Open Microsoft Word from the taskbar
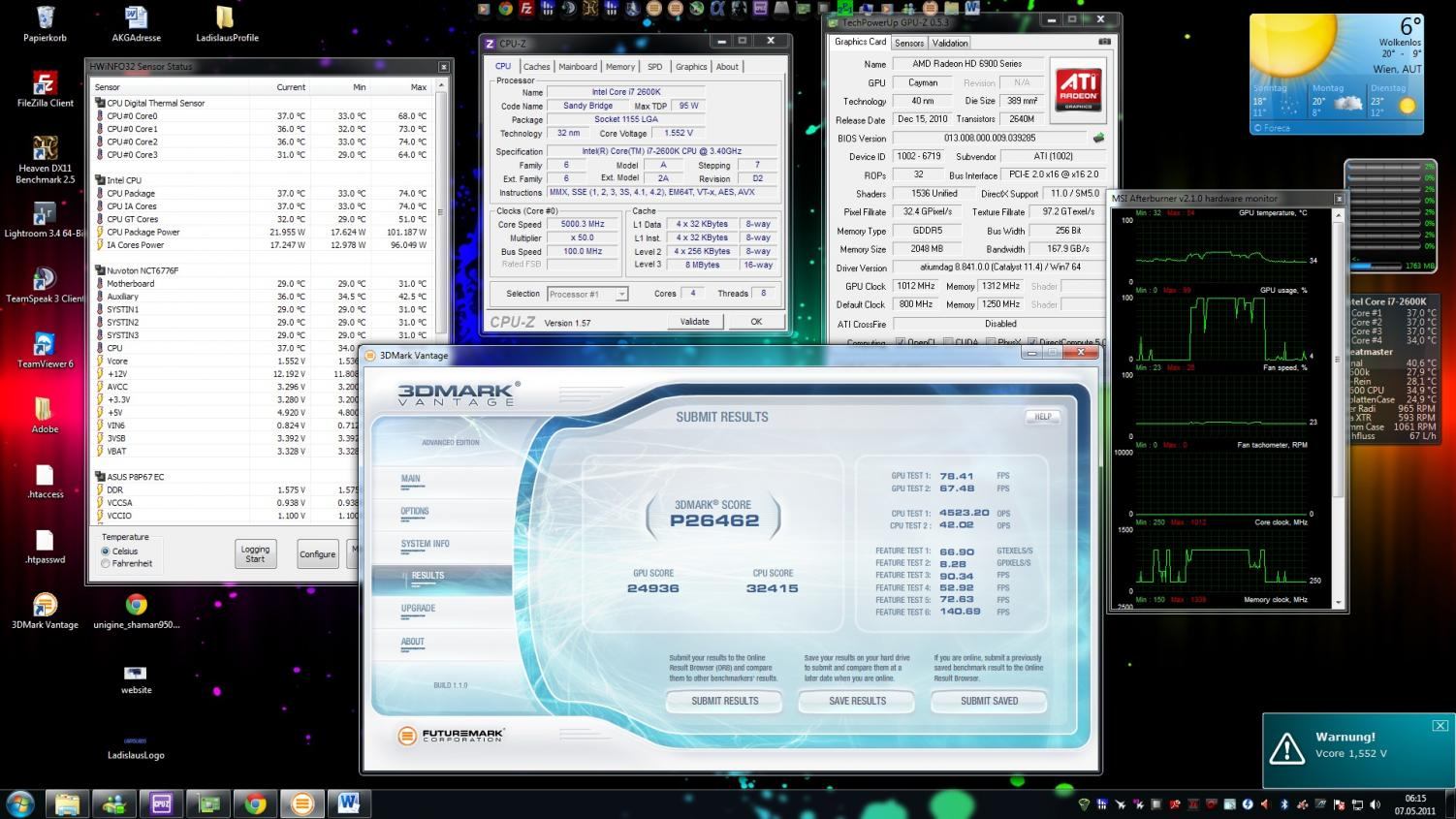The width and height of the screenshot is (1456, 819). coord(349,803)
